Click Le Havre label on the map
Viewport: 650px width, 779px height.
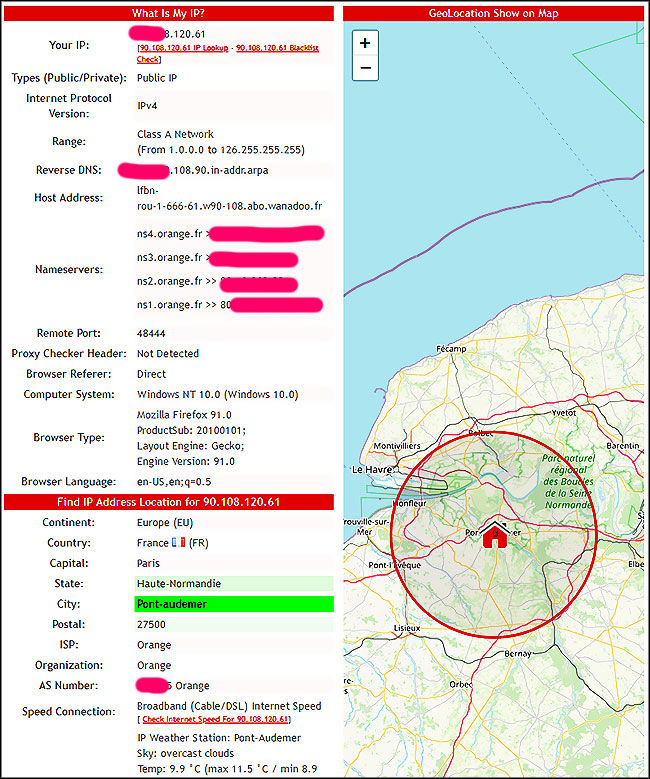(373, 469)
